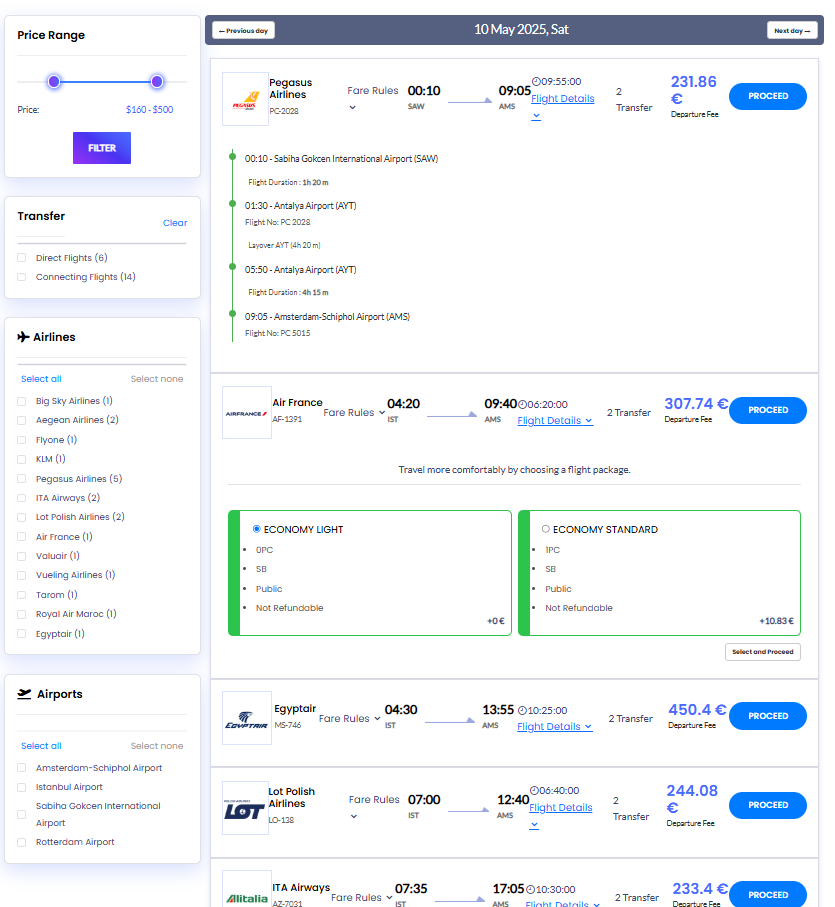
Task: Click the Pegasus Airlines logo
Action: [x=246, y=99]
